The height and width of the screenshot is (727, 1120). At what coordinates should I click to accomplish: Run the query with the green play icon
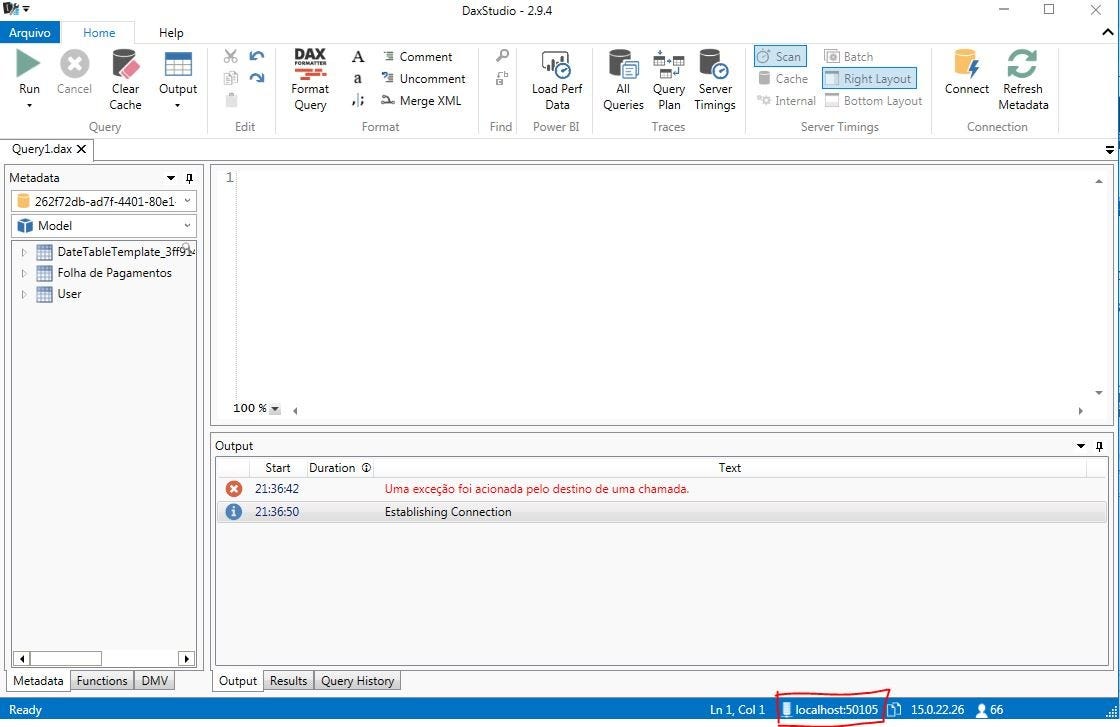[29, 64]
